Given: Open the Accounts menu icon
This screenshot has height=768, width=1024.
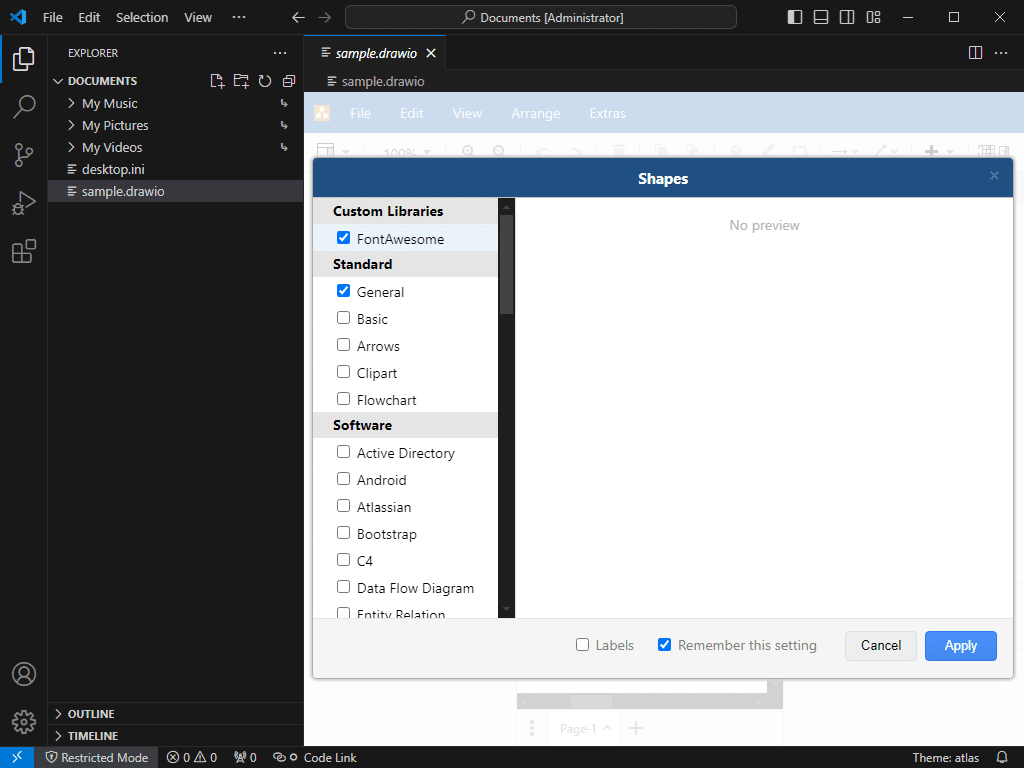Looking at the screenshot, I should (x=24, y=673).
